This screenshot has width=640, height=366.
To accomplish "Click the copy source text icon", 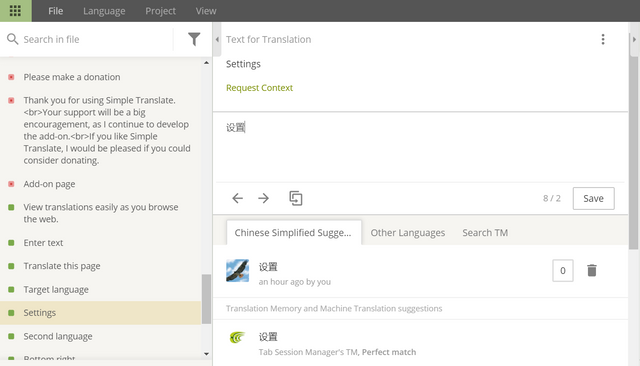I will [296, 198].
